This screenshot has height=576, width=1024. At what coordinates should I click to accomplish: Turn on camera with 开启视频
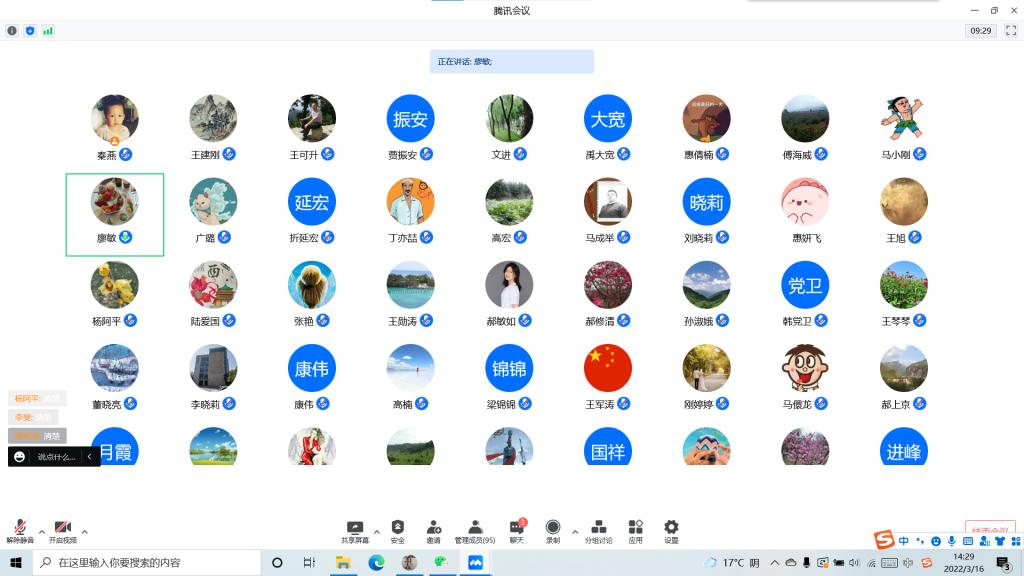coord(62,530)
